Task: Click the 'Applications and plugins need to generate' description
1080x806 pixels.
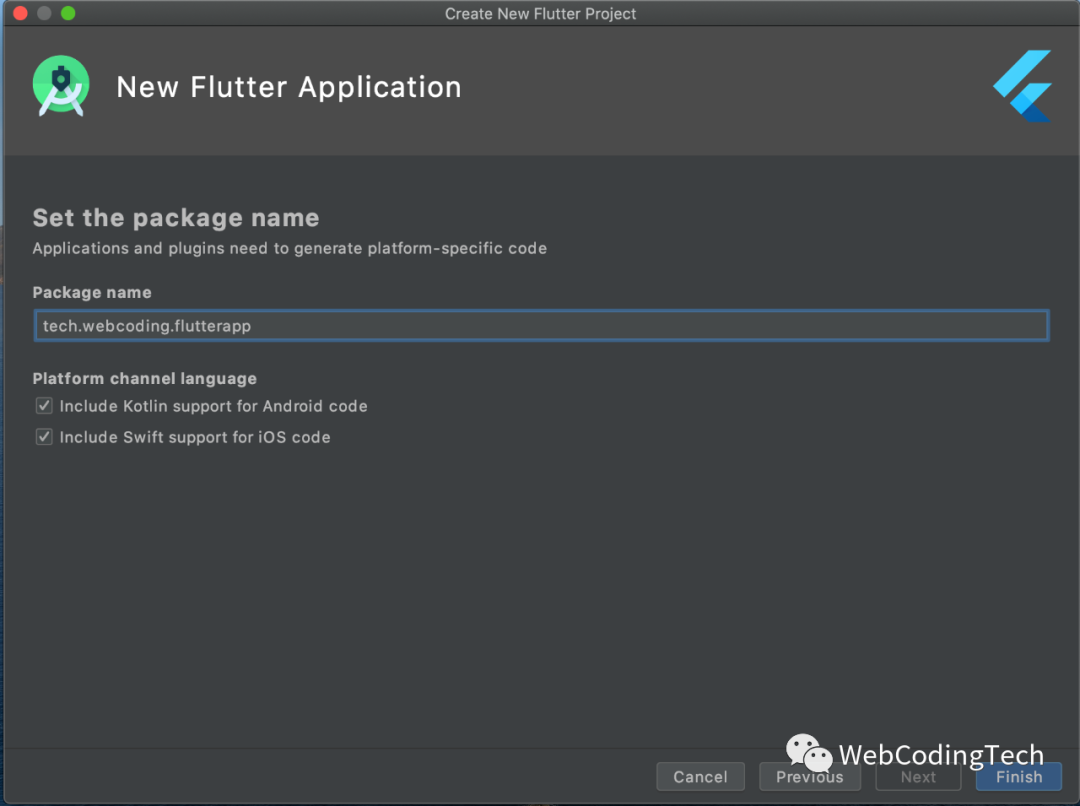Action: pyautogui.click(x=289, y=248)
